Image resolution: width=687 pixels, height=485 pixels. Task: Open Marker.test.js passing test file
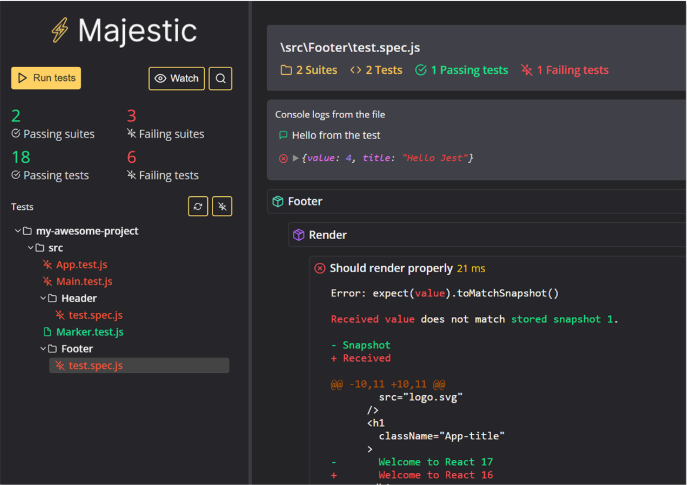88,332
